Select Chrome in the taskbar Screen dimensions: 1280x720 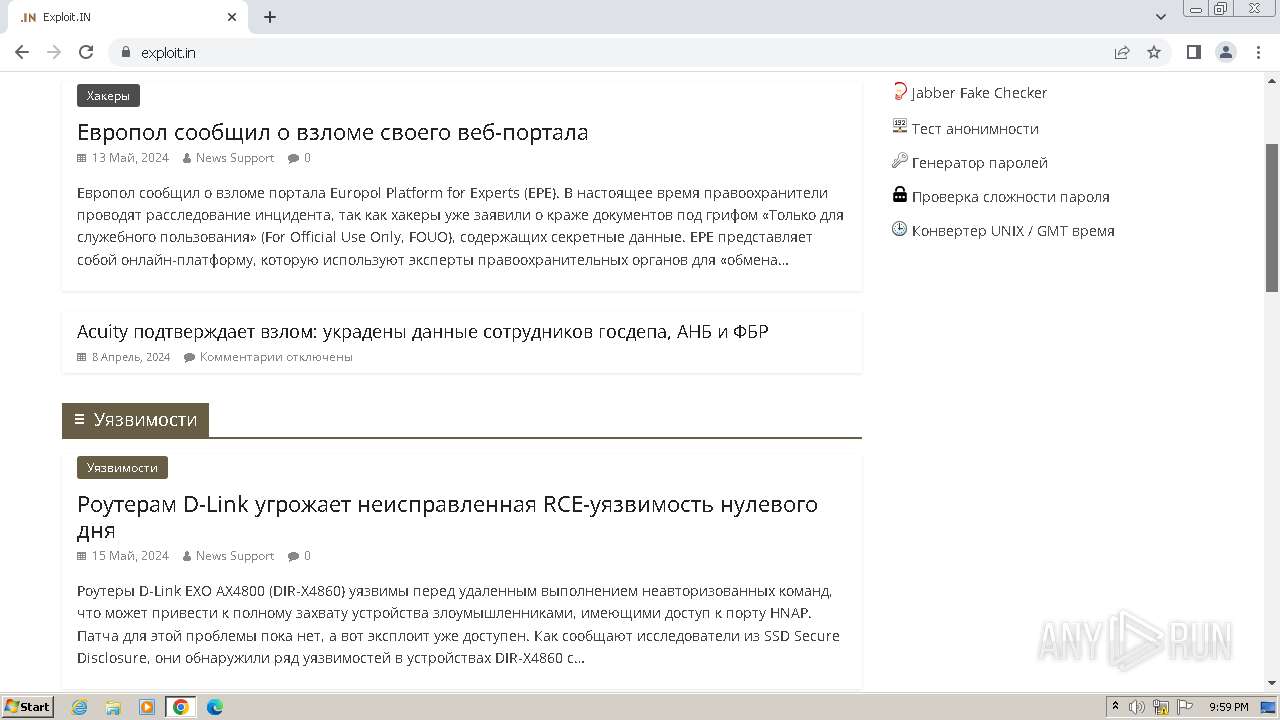pyautogui.click(x=181, y=707)
